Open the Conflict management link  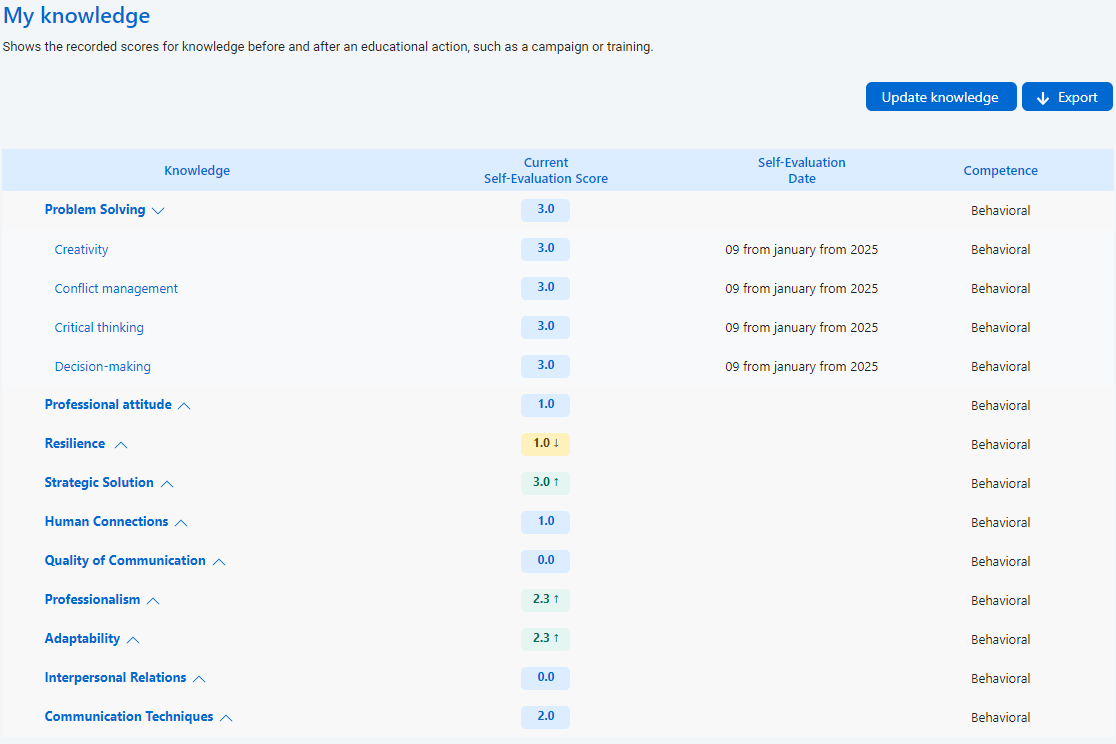tap(116, 289)
